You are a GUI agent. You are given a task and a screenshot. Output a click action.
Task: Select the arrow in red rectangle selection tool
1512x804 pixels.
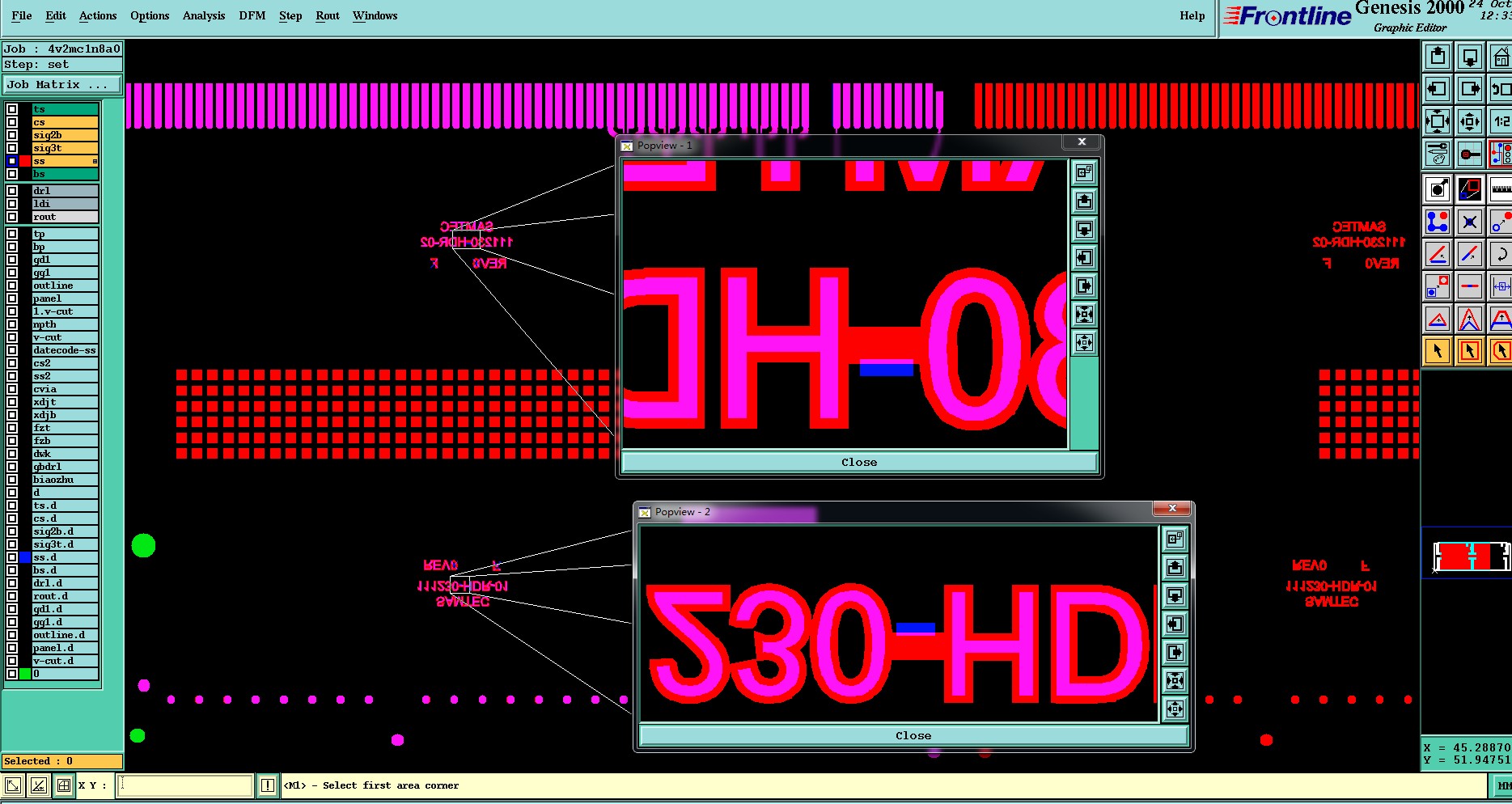point(1470,351)
